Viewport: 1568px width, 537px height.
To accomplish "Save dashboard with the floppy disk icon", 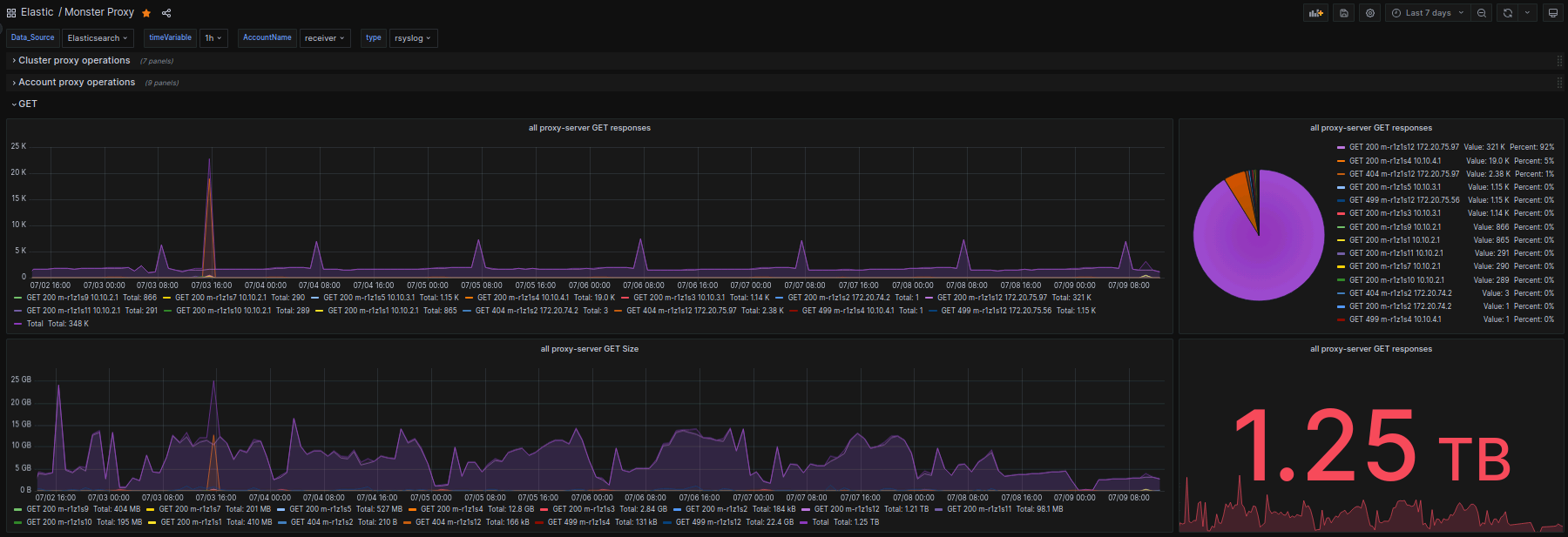I will pos(1344,13).
